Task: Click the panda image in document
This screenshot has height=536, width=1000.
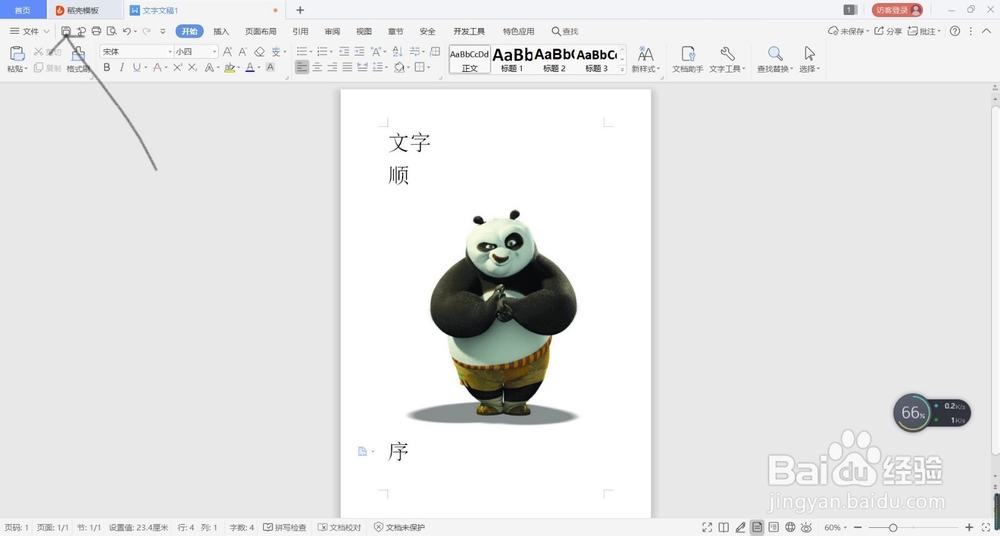Action: [x=495, y=317]
